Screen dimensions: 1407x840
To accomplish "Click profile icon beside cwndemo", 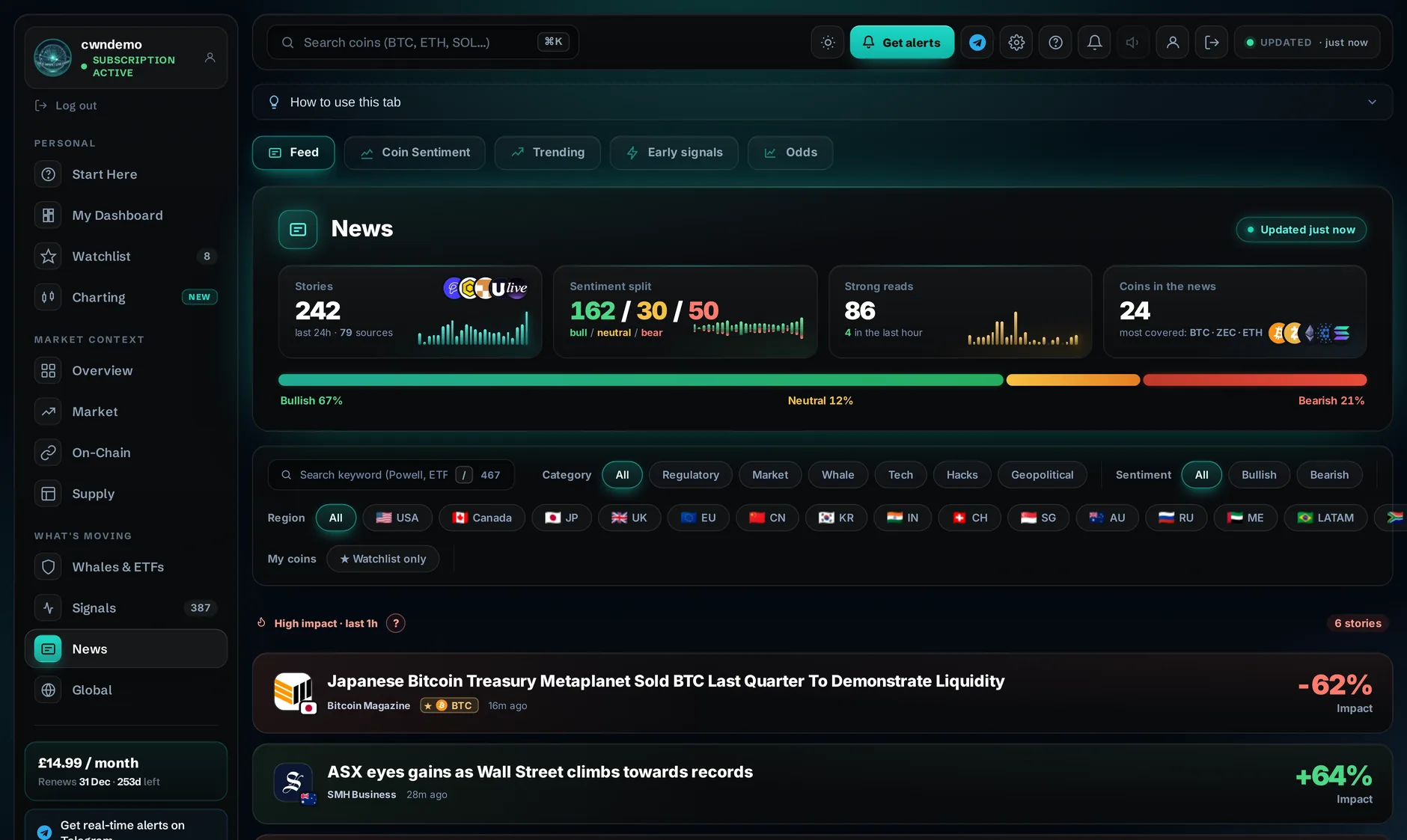I will tap(210, 58).
